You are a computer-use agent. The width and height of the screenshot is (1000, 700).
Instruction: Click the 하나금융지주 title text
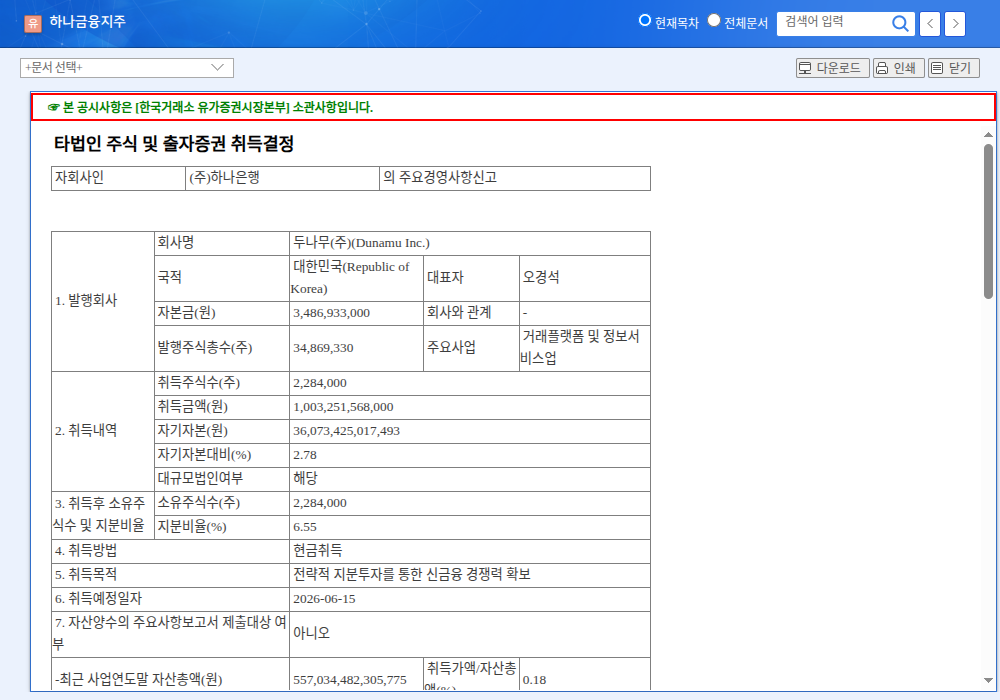[87, 22]
